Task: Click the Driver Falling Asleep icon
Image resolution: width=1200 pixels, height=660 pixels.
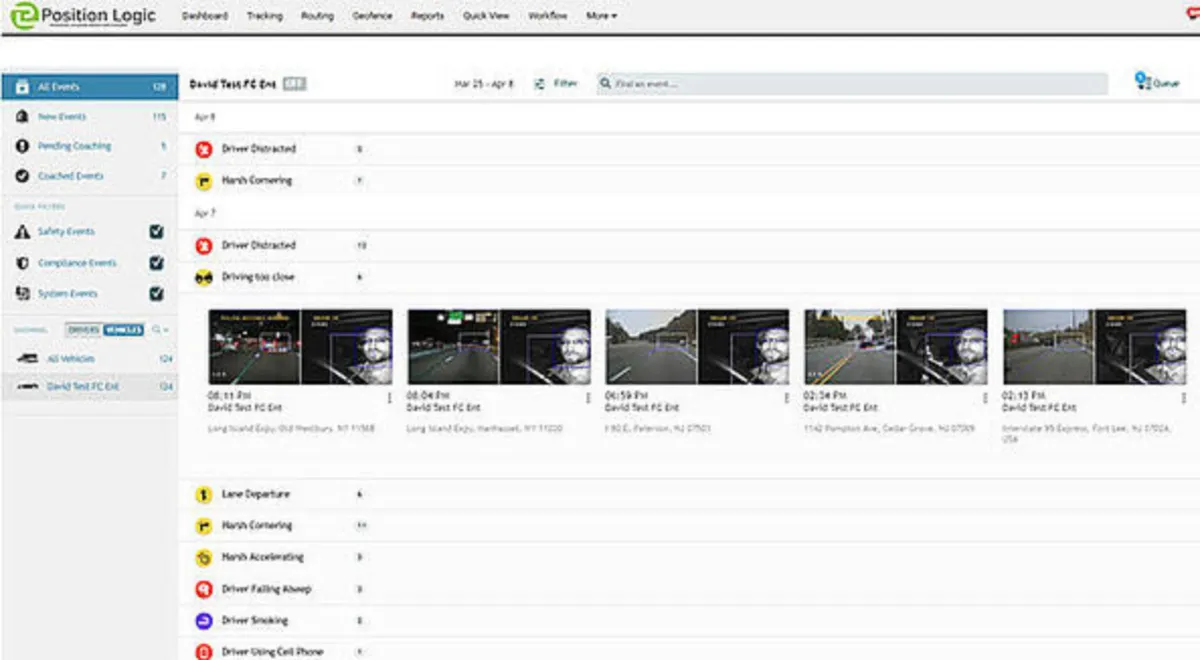Action: (x=203, y=589)
